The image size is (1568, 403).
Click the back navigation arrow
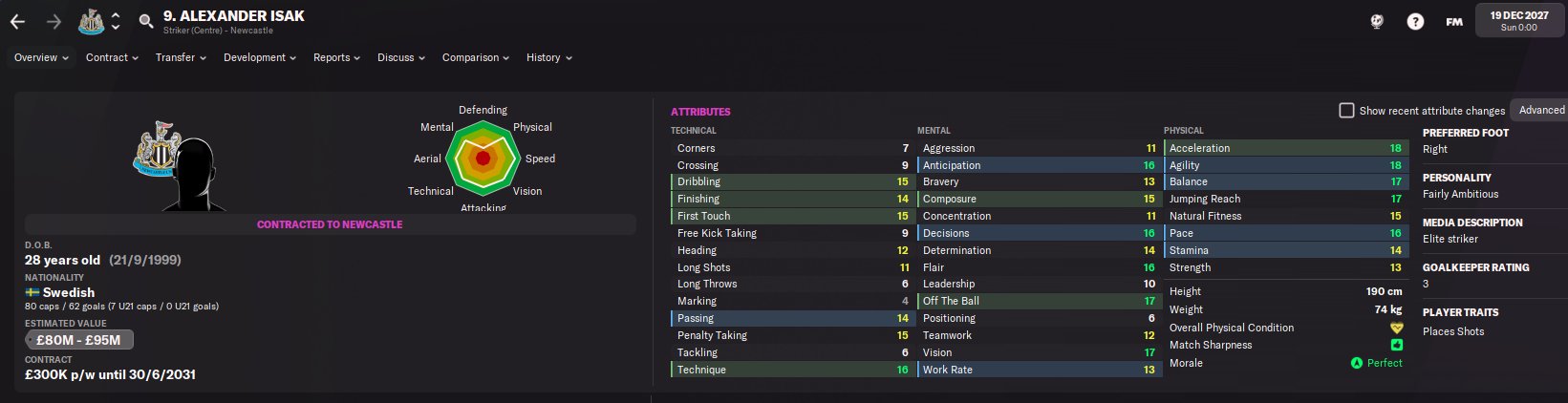(17, 21)
